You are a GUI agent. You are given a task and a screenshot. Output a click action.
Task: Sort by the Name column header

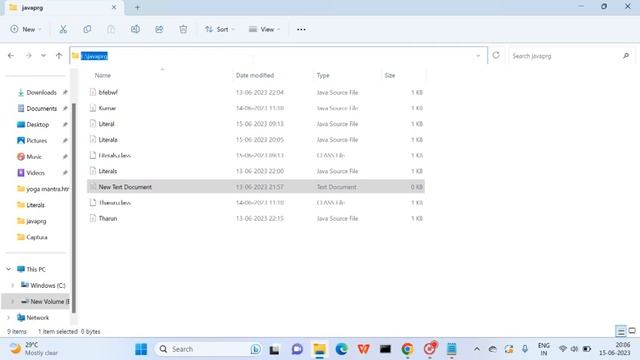[x=102, y=76]
